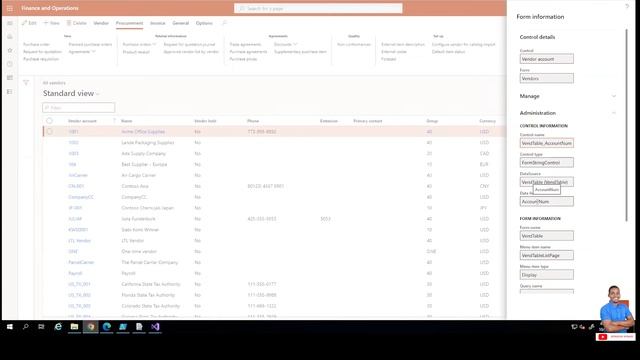Open Modules list icon in sidebar
The width and height of the screenshot is (640, 360).
(10, 92)
